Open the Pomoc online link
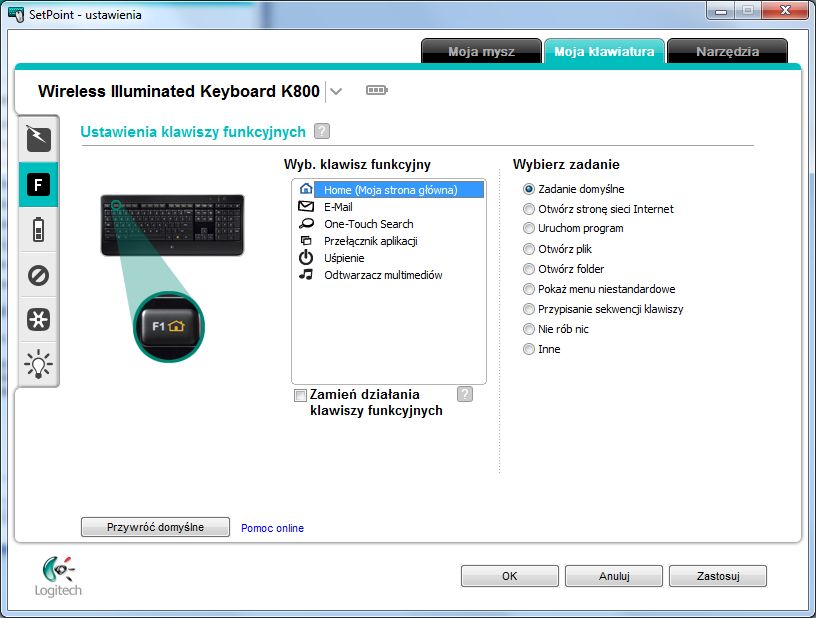 (272, 528)
